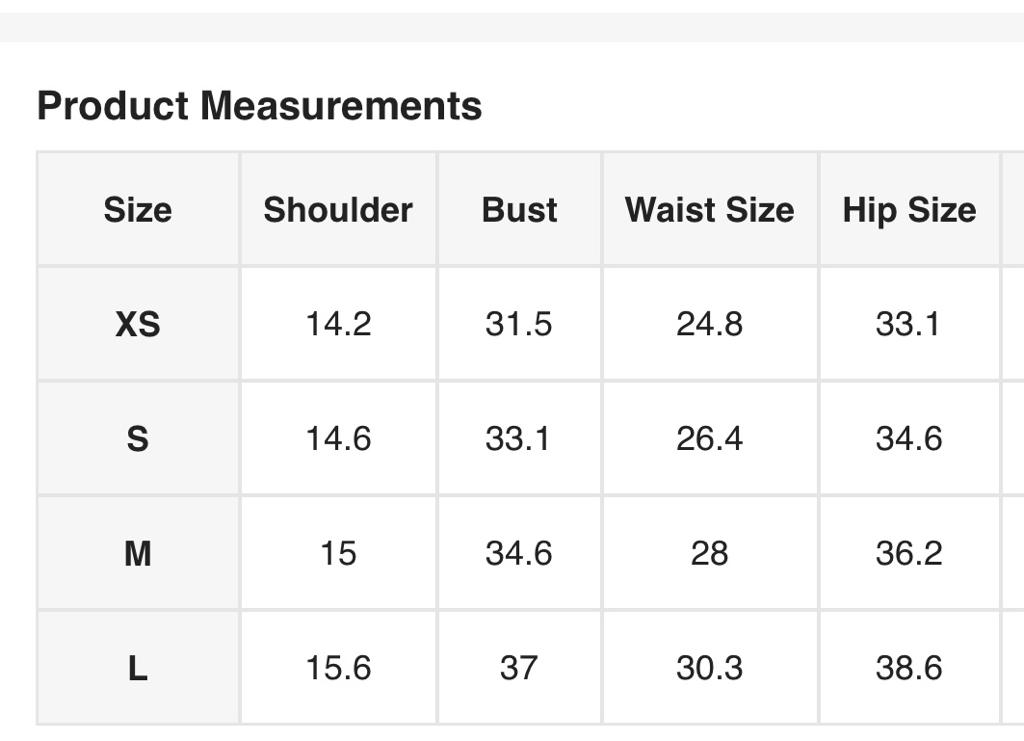Click L hip value 38.6
1024x741 pixels.
[x=908, y=667]
